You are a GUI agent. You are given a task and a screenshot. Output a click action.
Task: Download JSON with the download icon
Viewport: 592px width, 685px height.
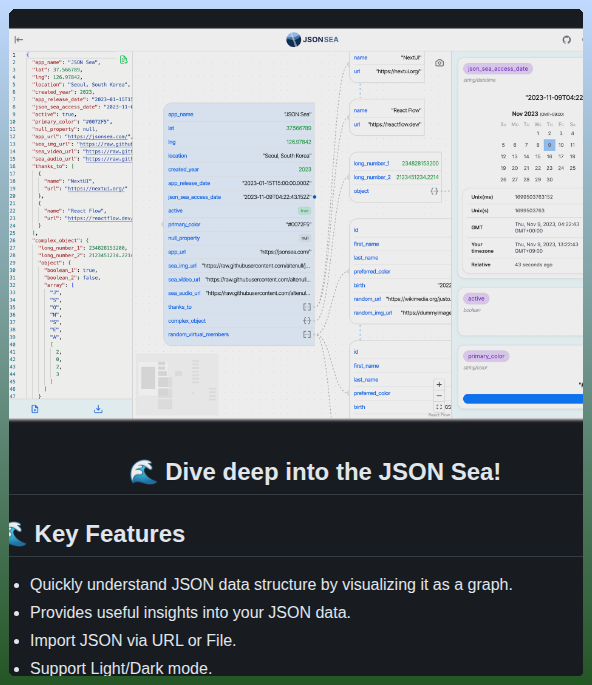coord(98,409)
